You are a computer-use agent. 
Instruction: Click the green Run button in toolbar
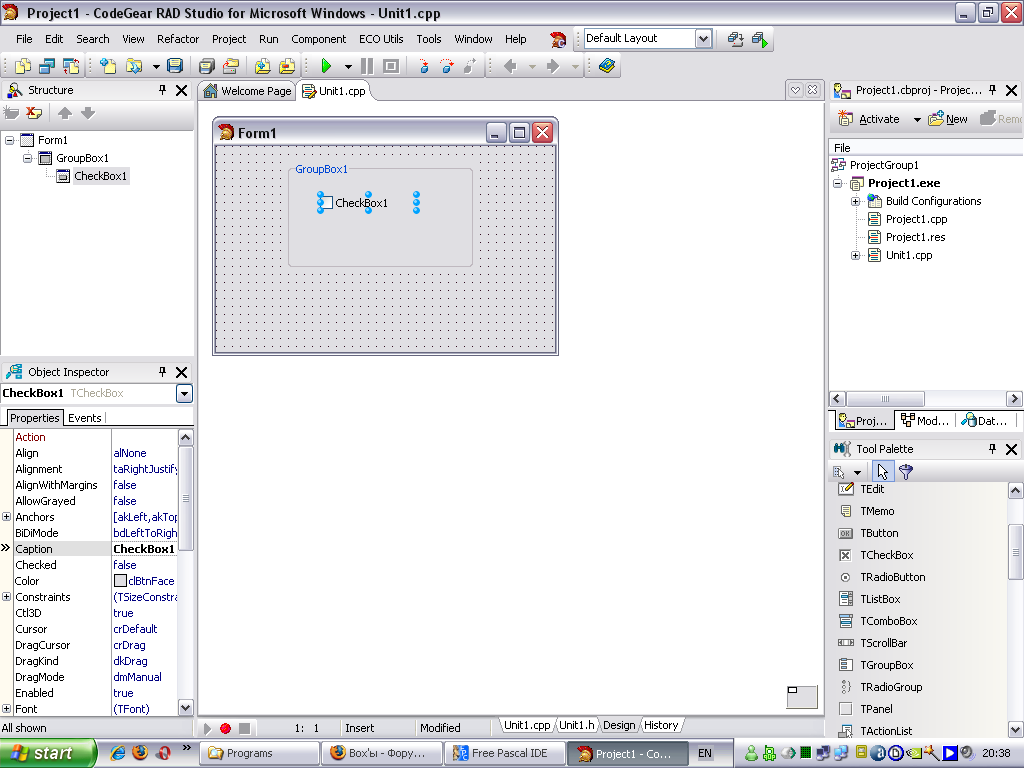pos(326,66)
